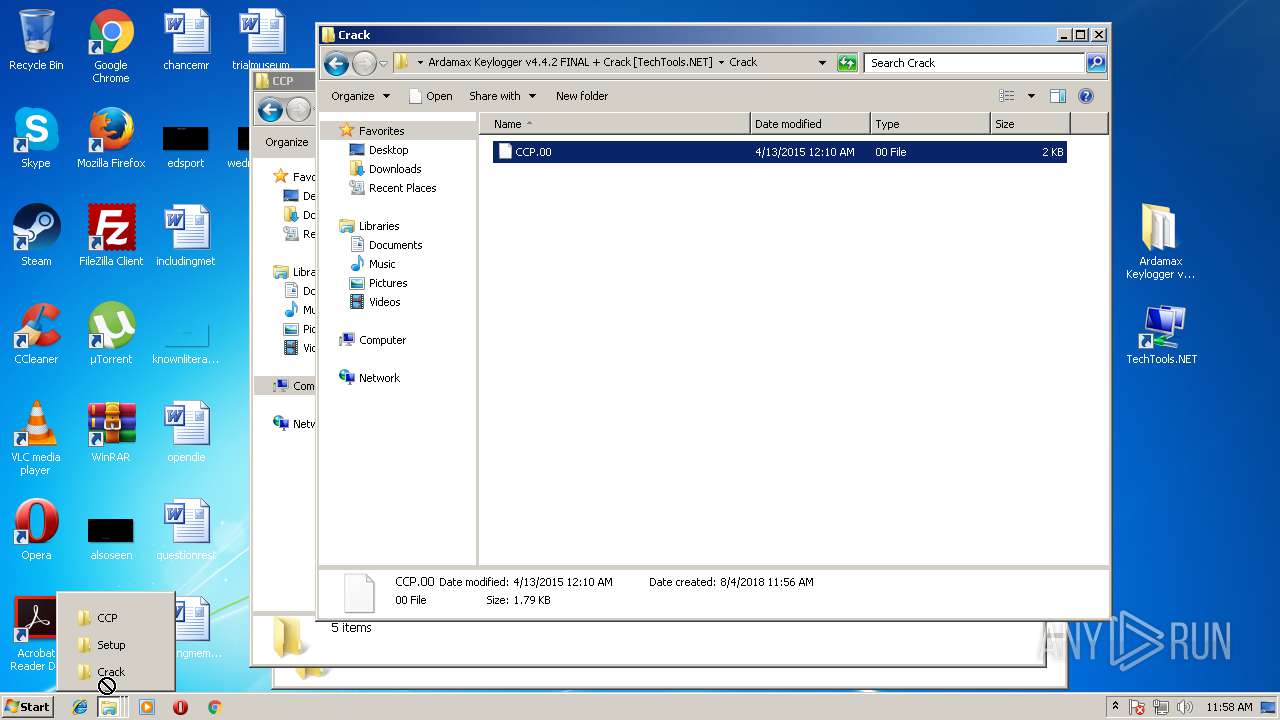1280x720 pixels.
Task: Sort files by Name column
Action: [x=615, y=124]
